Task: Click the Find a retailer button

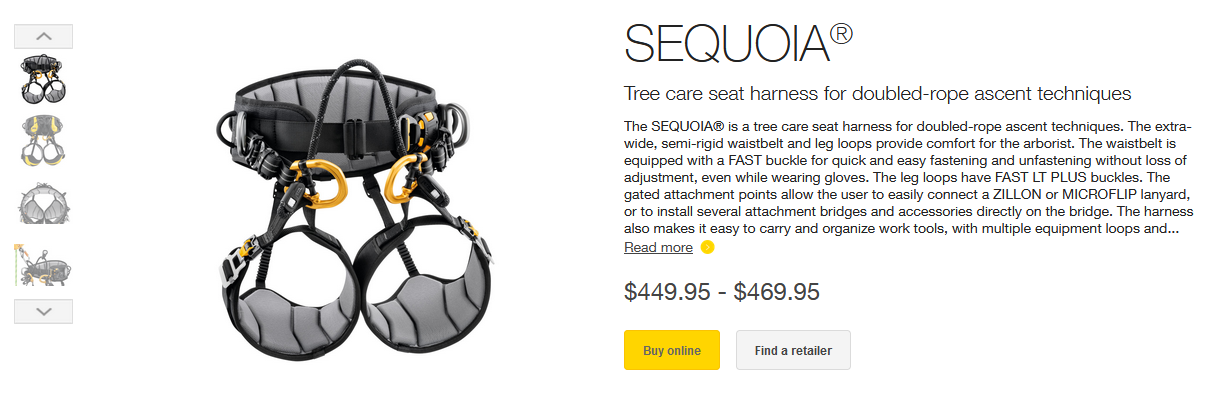Action: click(793, 350)
